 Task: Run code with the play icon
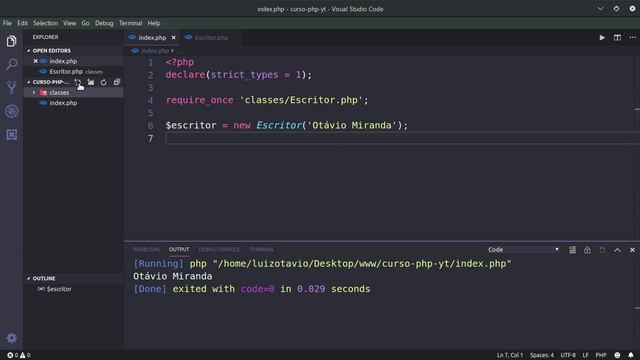coord(602,38)
